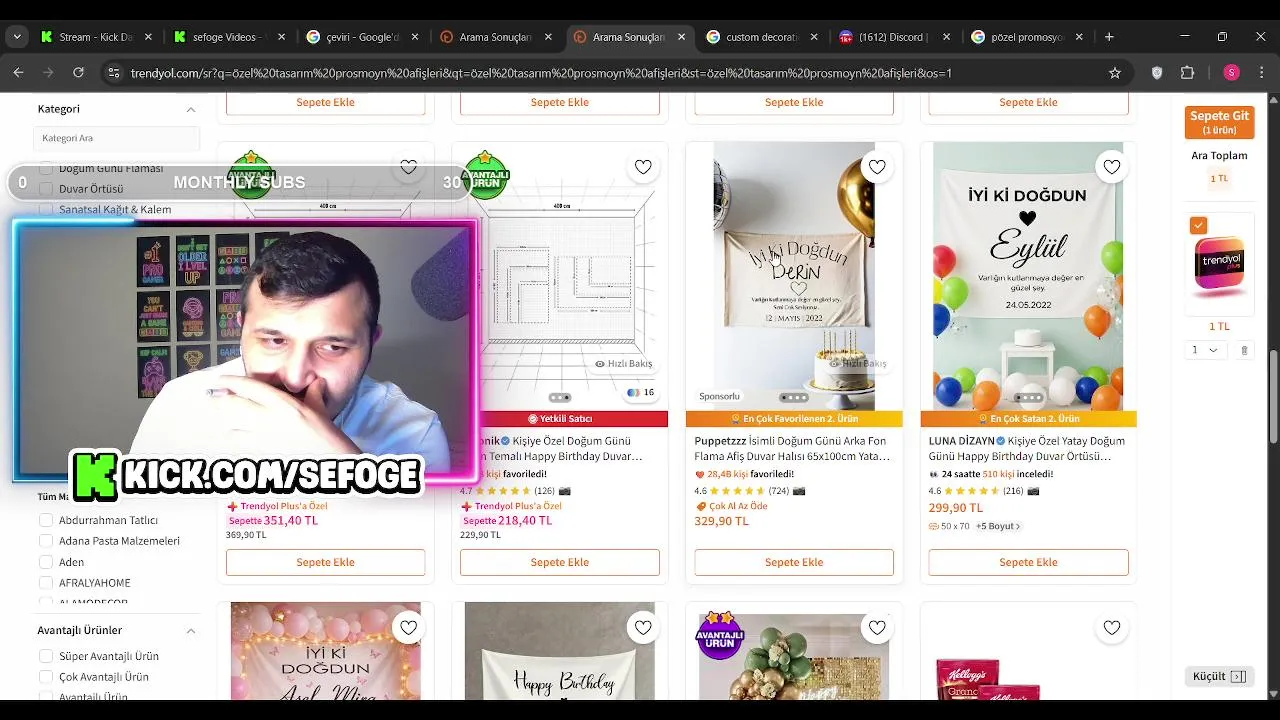Tick the Adana Pasta Malzemeleri checkbox
The width and height of the screenshot is (1280, 720).
pos(45,541)
